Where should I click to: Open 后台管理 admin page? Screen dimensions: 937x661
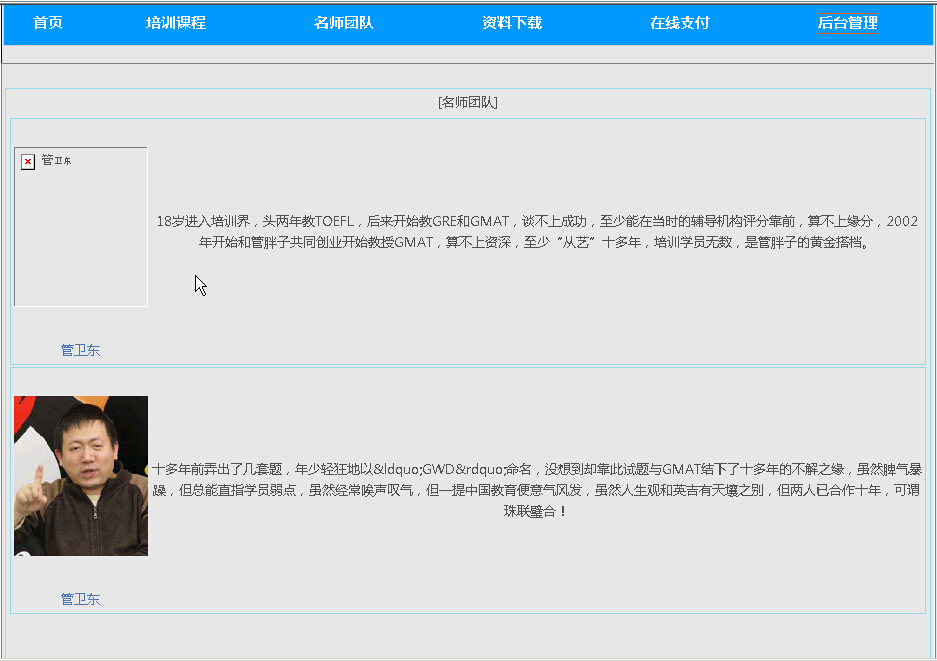click(x=847, y=23)
